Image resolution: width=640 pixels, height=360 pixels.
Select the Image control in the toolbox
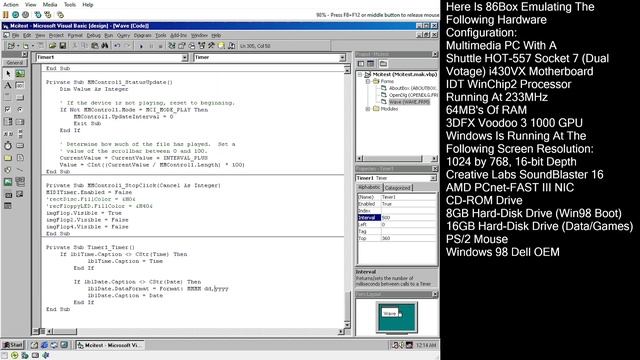[8, 182]
